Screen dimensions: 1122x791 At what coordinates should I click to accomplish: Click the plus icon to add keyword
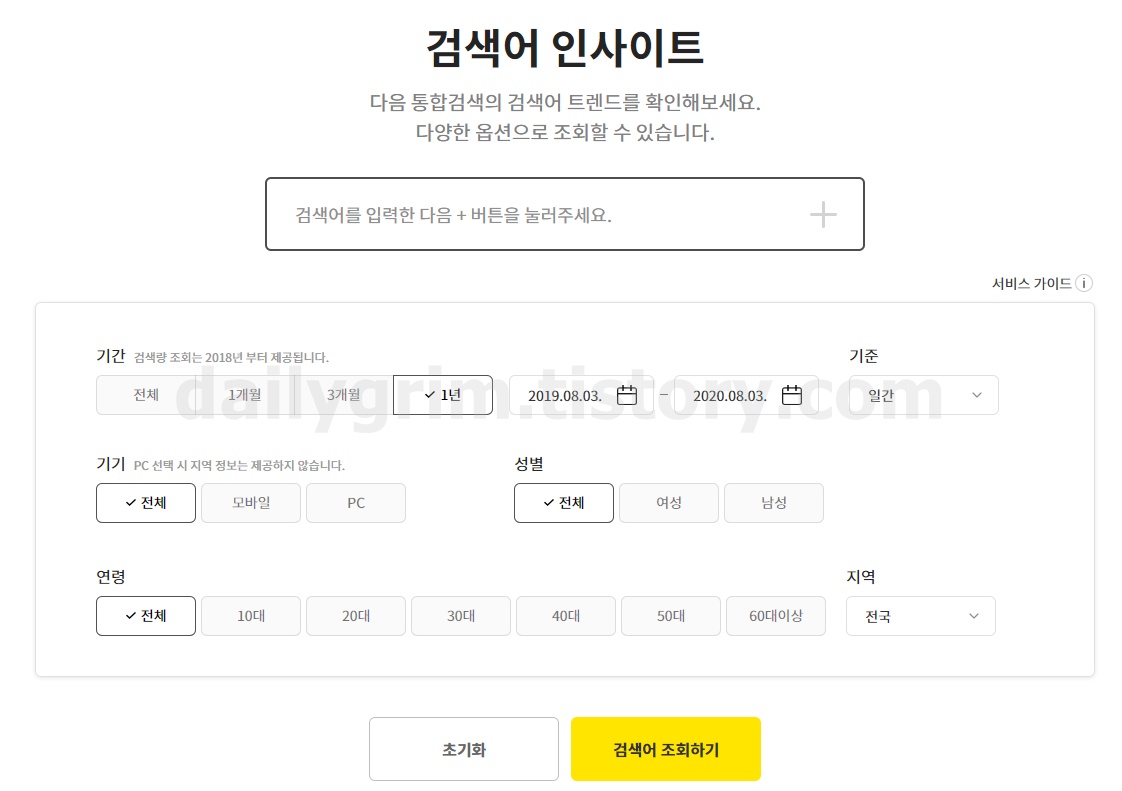pyautogui.click(x=822, y=214)
